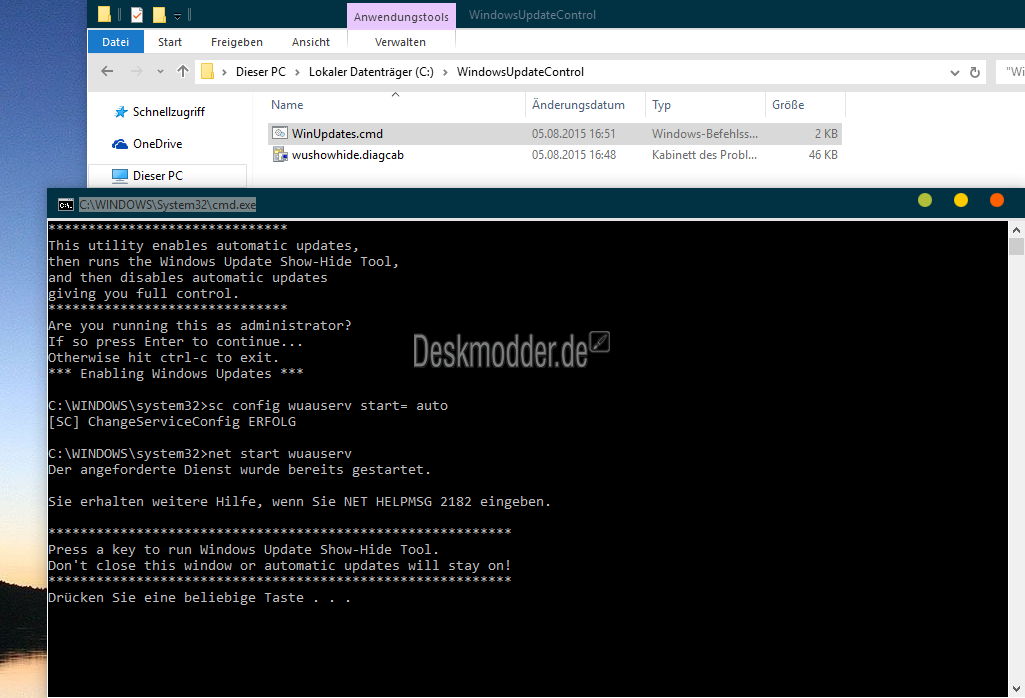Click the Kabinett des Probl... type cell
This screenshot has width=1025, height=698.
click(704, 155)
